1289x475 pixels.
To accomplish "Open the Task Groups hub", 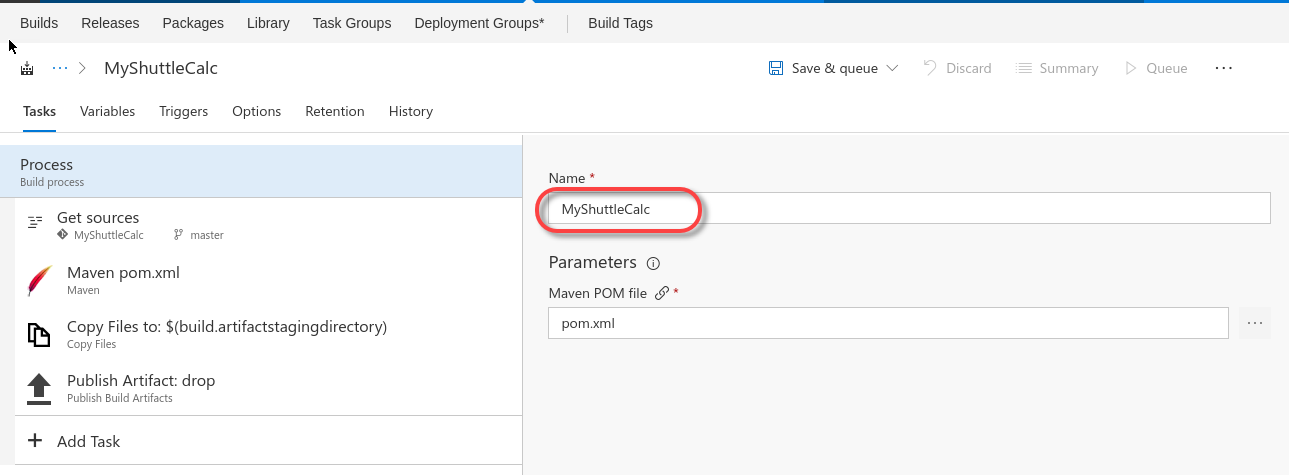I will coord(352,23).
